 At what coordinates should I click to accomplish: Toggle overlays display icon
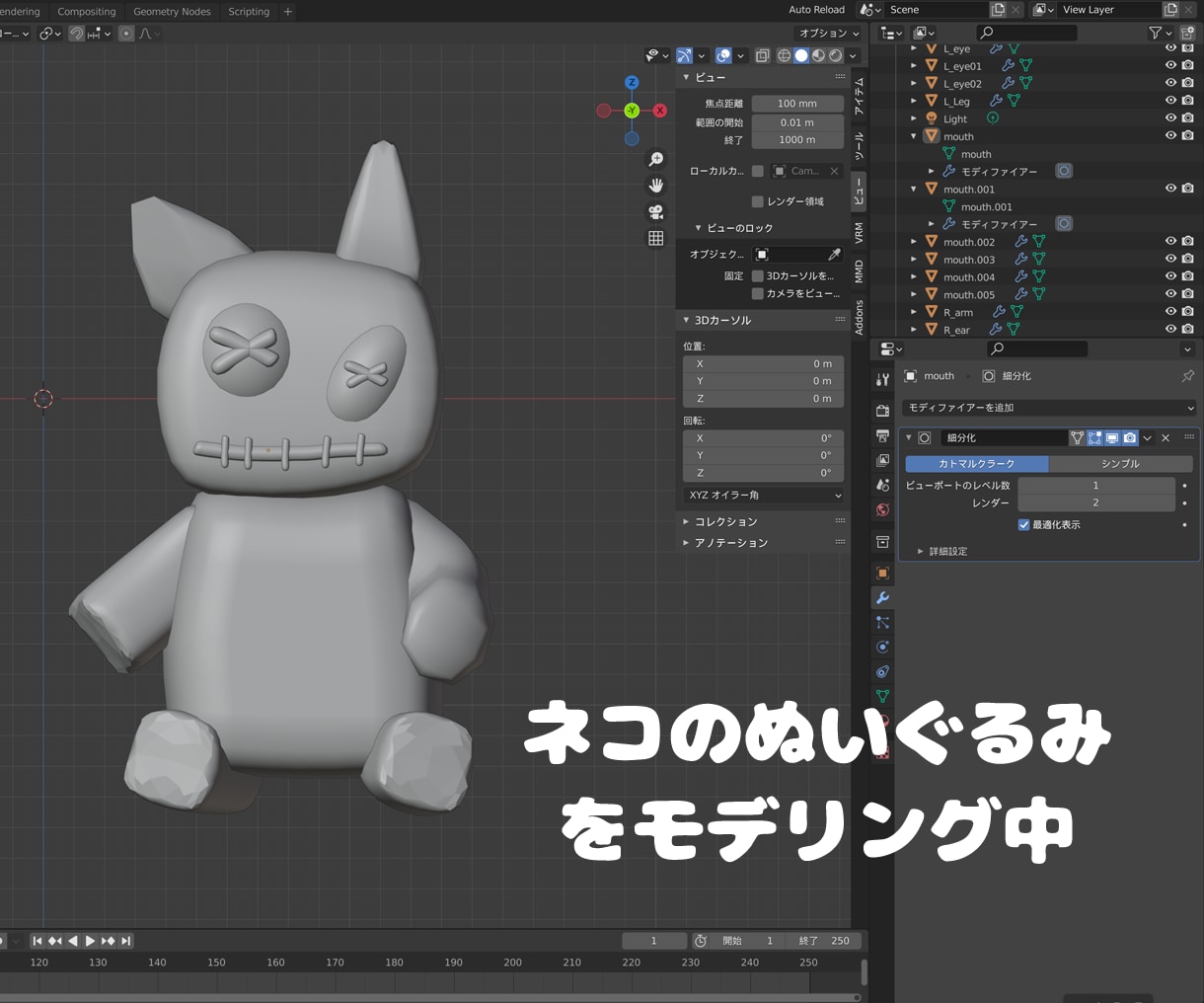coord(723,55)
